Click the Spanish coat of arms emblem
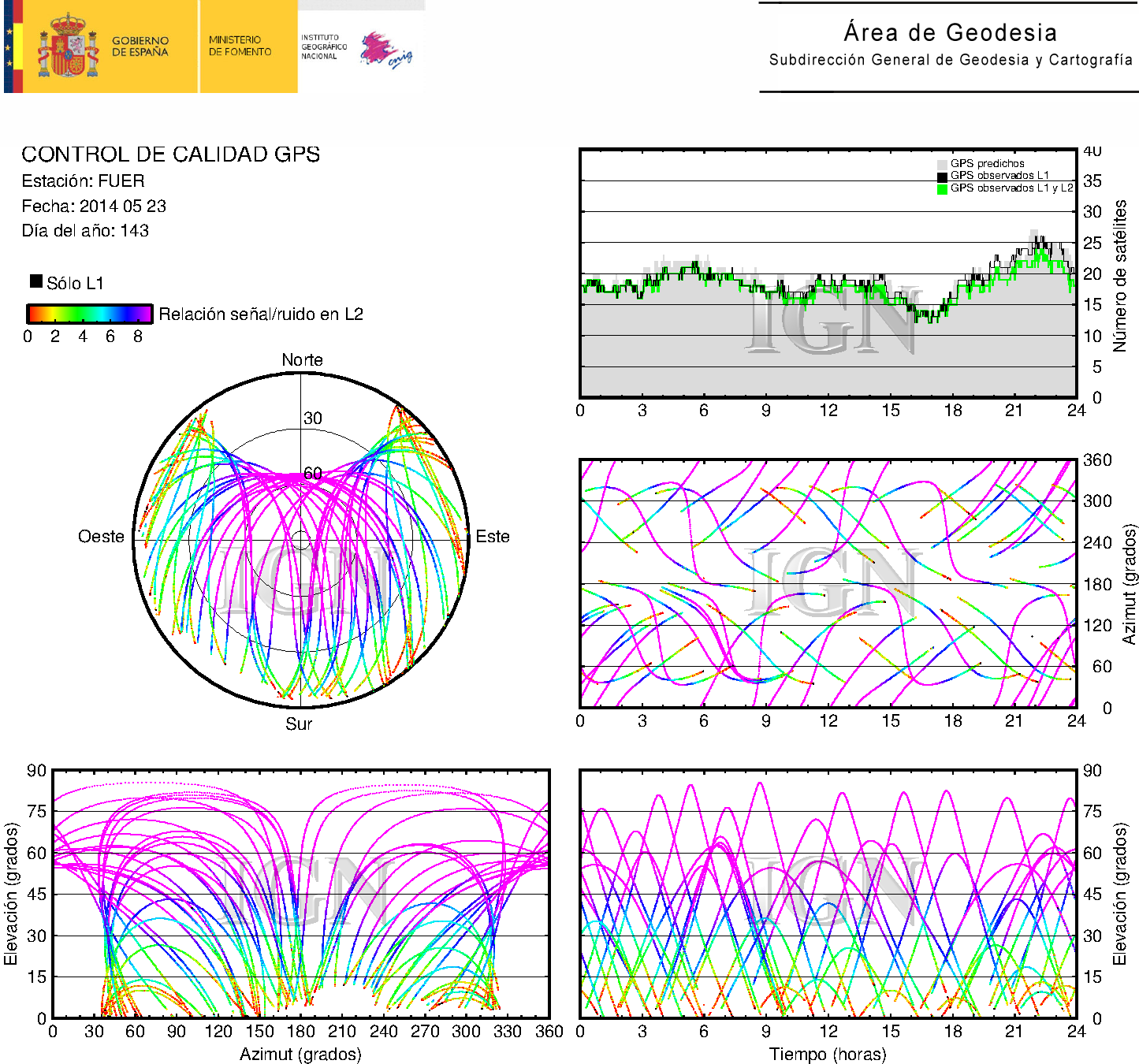 pos(67,47)
